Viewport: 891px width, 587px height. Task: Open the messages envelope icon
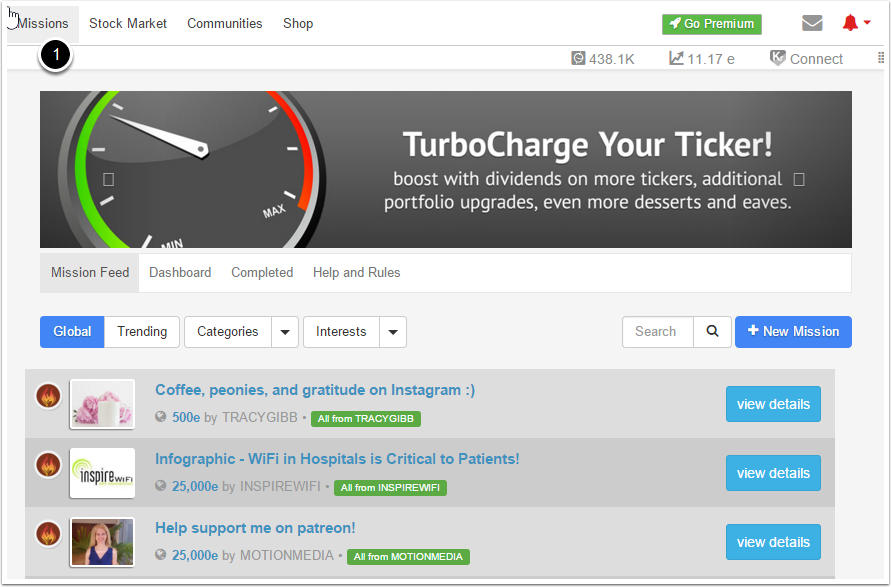[x=812, y=23]
